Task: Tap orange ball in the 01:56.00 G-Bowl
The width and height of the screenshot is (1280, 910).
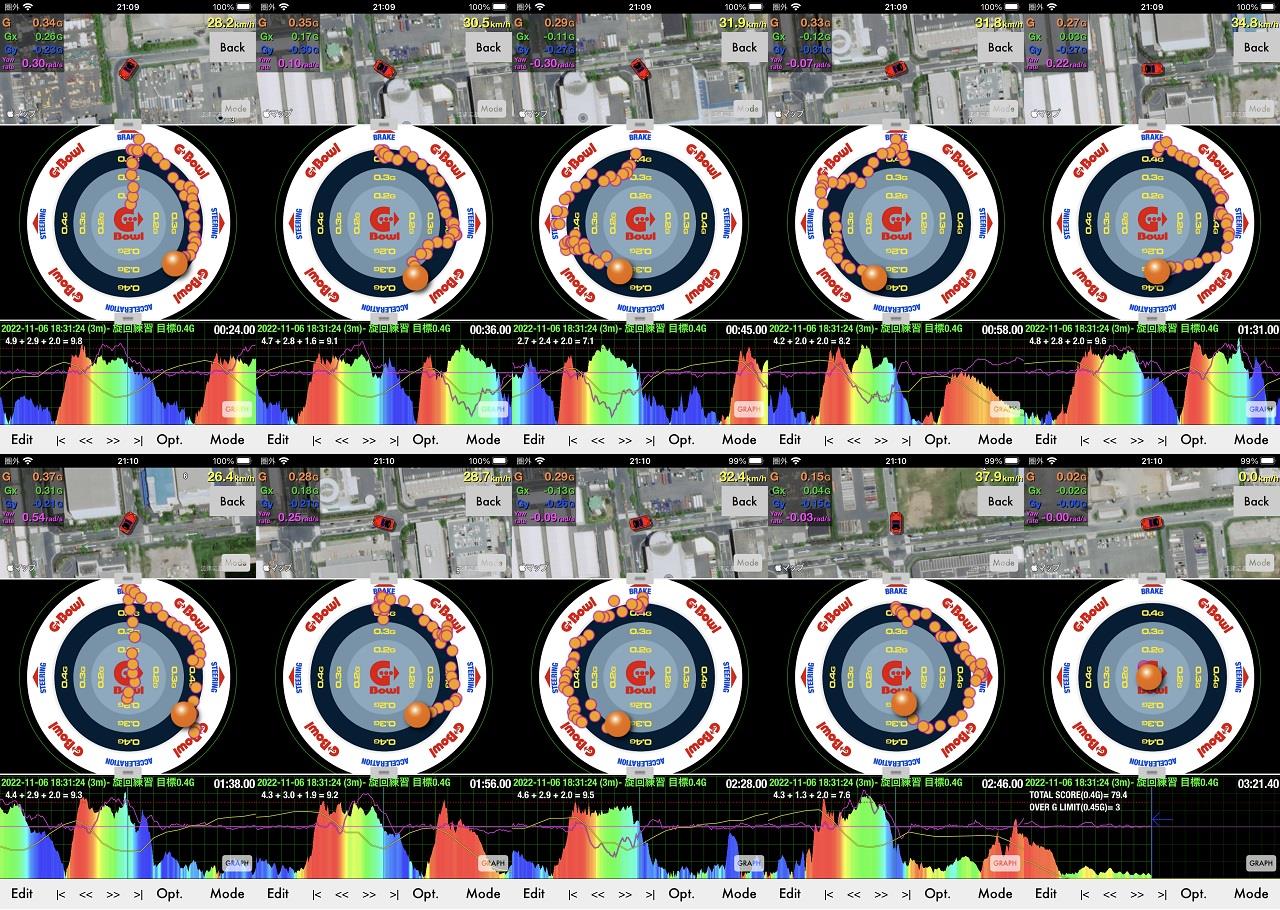Action: (417, 714)
